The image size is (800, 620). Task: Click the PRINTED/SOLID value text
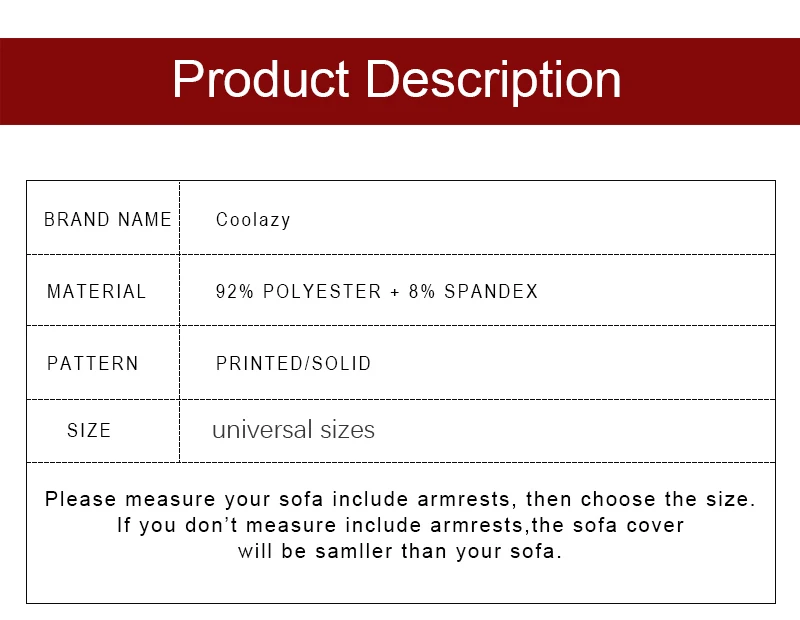click(x=293, y=364)
